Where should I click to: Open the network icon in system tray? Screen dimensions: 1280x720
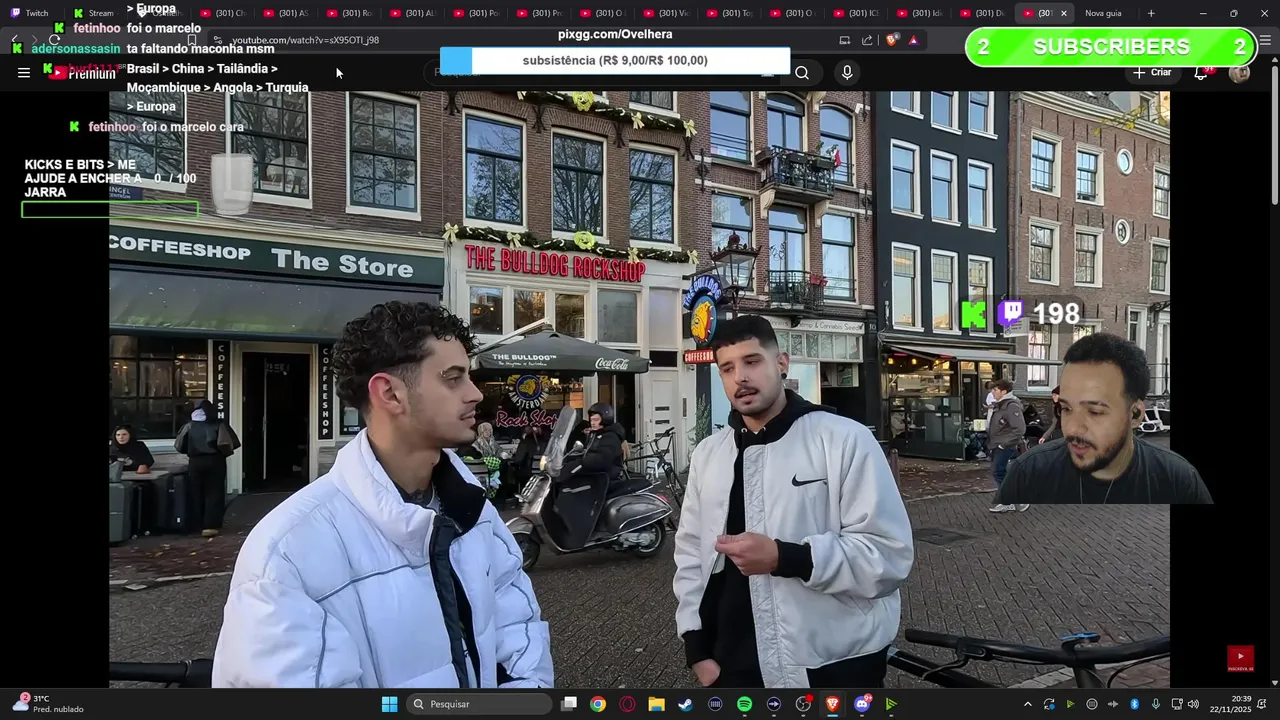pos(1177,704)
